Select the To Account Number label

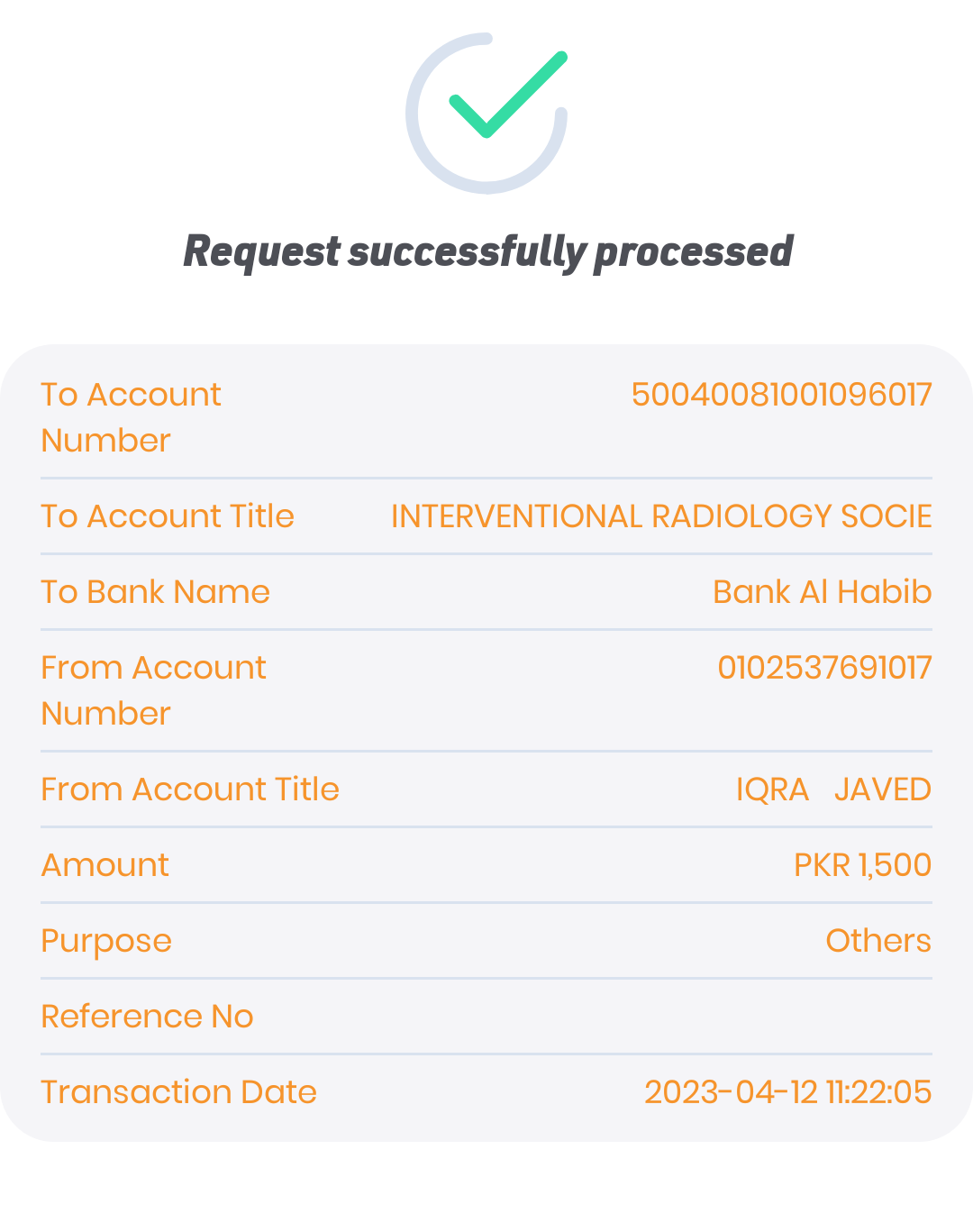click(131, 417)
